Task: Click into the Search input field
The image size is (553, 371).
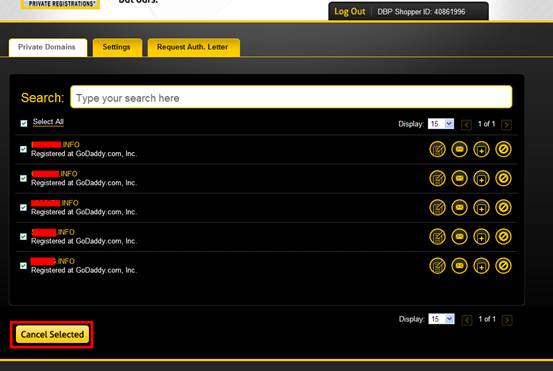Action: click(x=291, y=97)
